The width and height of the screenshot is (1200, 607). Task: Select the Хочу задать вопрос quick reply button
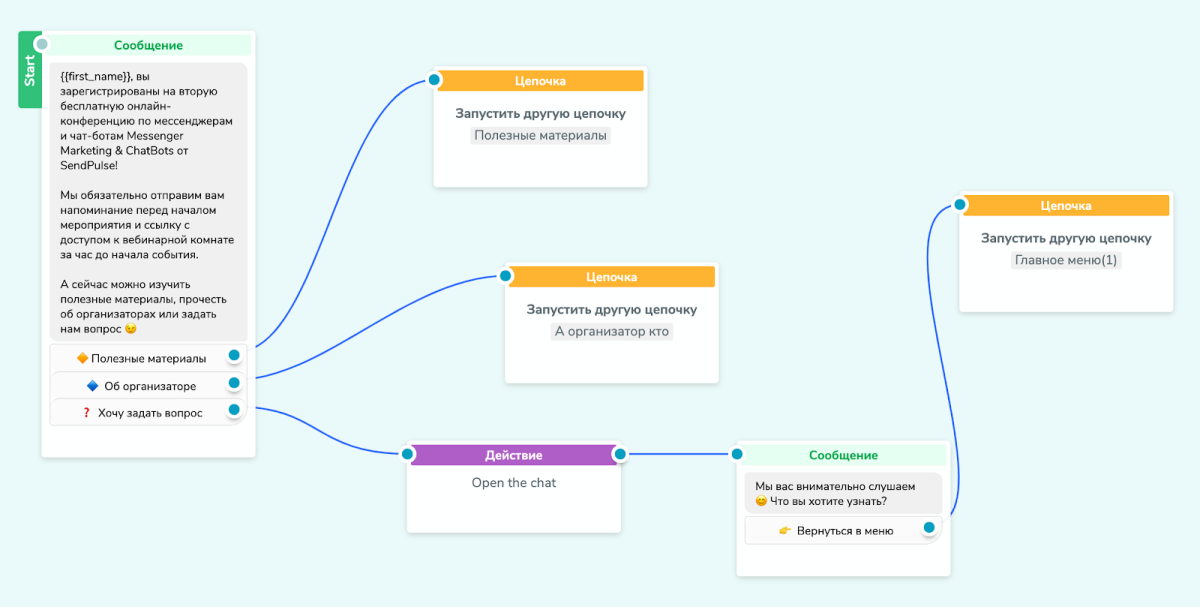pyautogui.click(x=141, y=412)
